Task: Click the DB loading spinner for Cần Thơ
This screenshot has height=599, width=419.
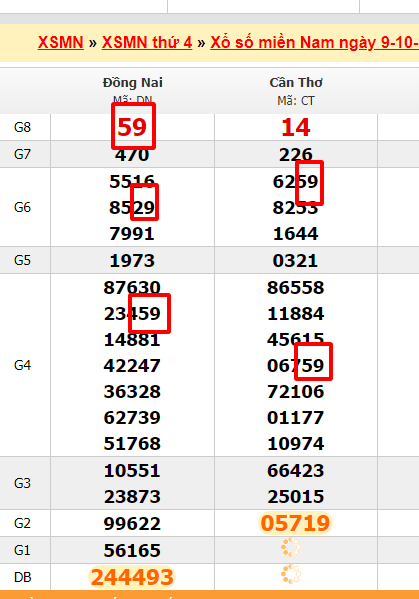Action: click(291, 574)
